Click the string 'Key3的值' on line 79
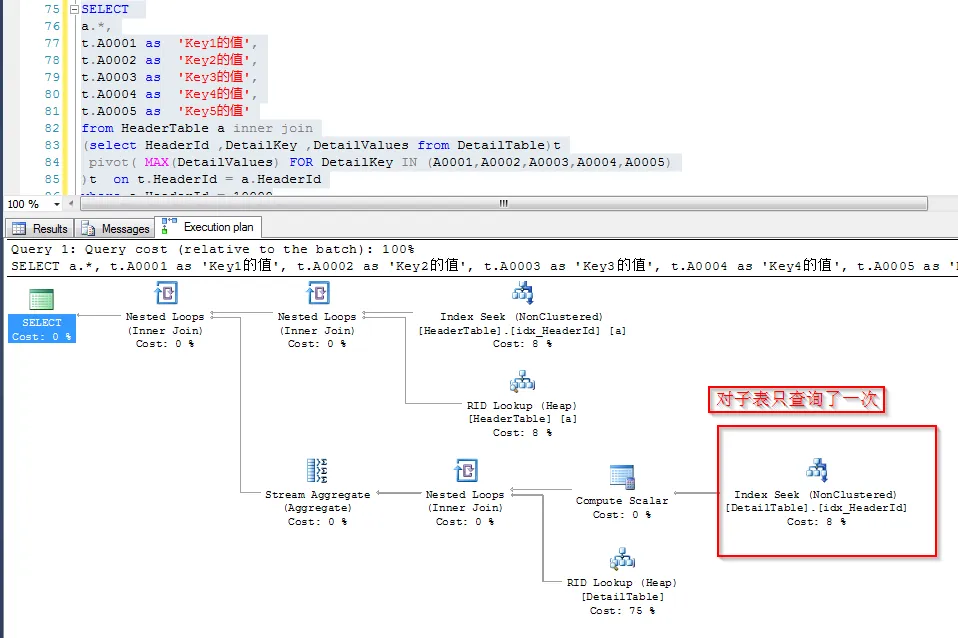The height and width of the screenshot is (638, 958). click(x=214, y=77)
